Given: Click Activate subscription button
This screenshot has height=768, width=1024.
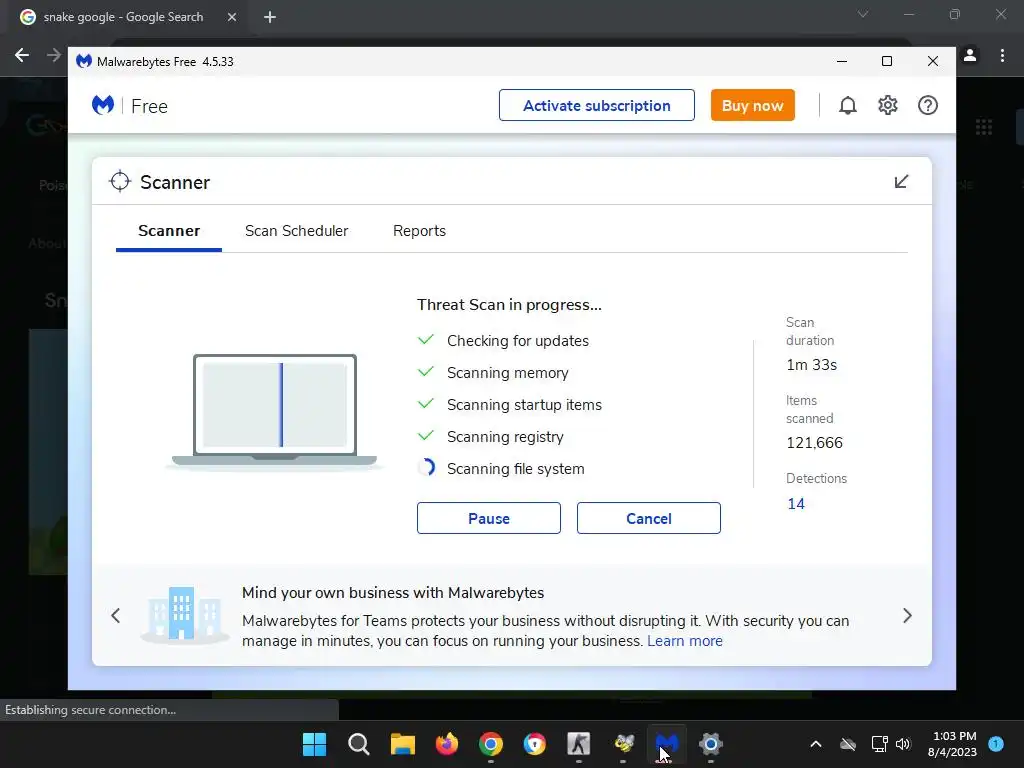Looking at the screenshot, I should [596, 105].
